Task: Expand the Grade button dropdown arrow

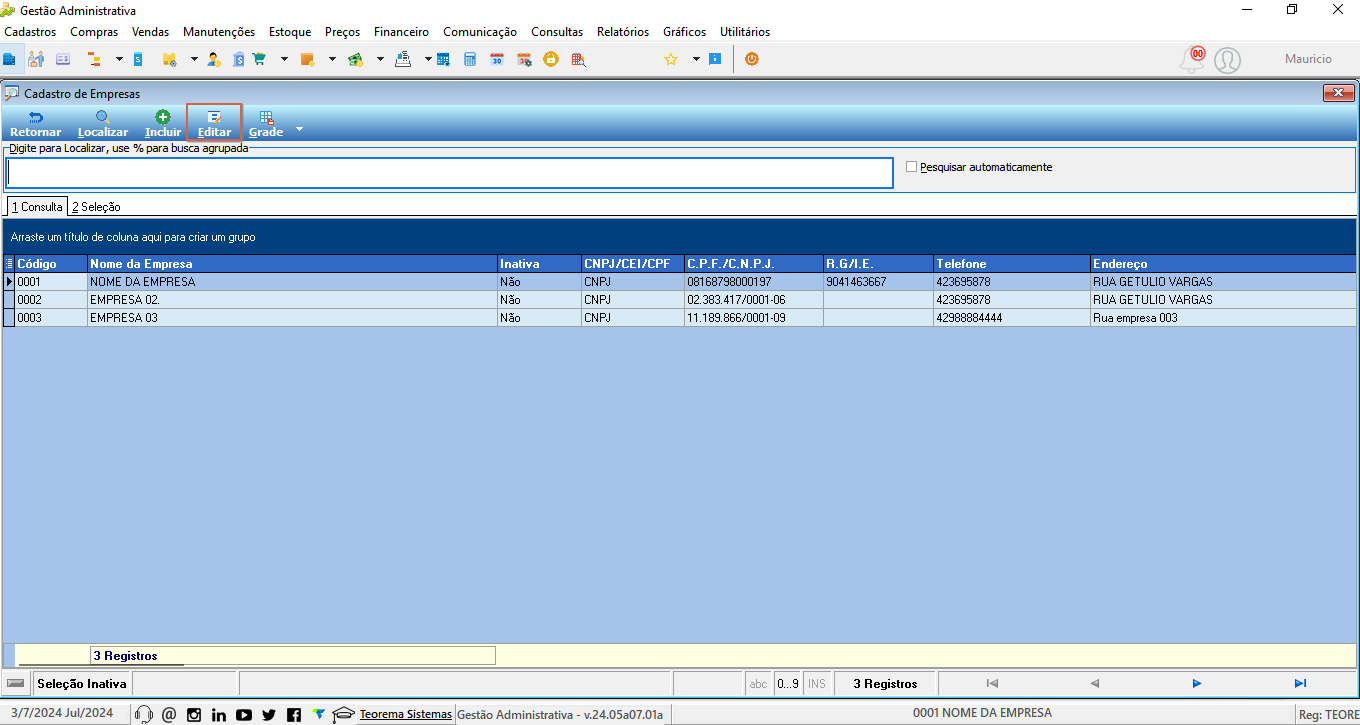Action: point(298,130)
